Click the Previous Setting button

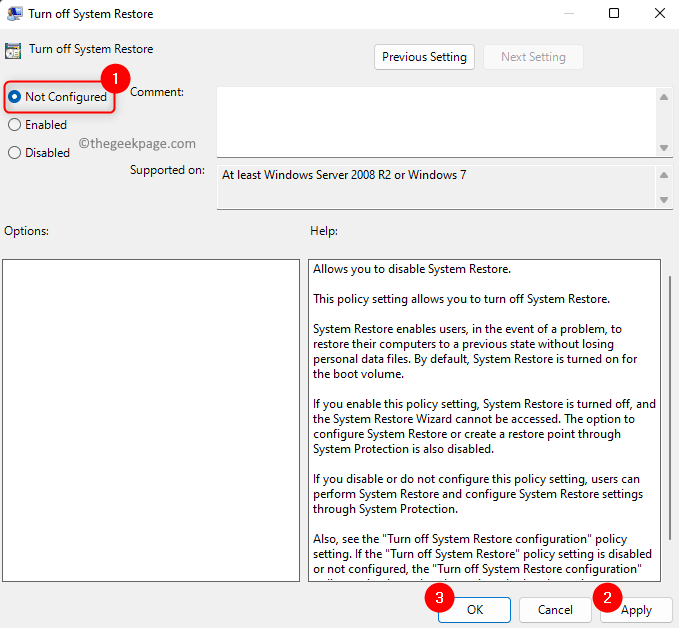click(x=424, y=57)
